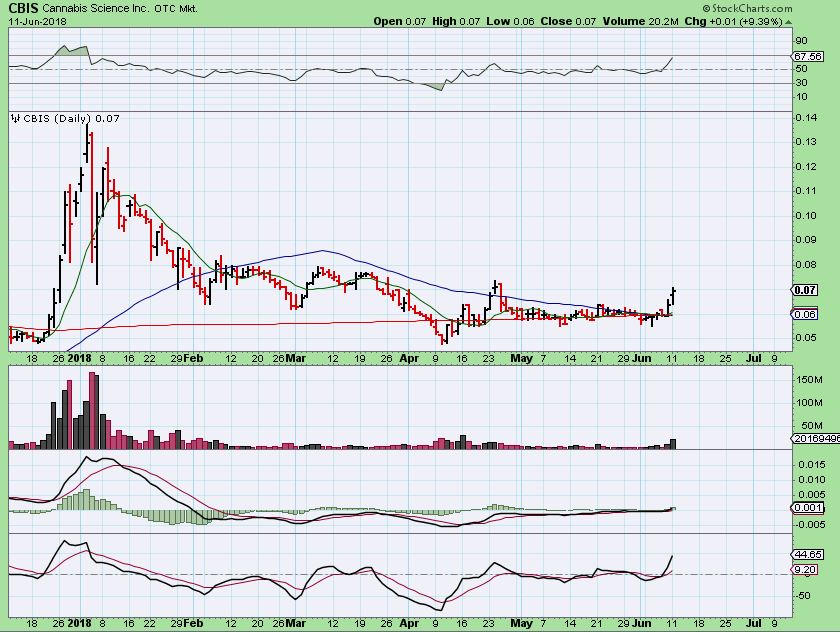
Task: Click the 'Apr' label on upper date axis
Action: tap(409, 358)
